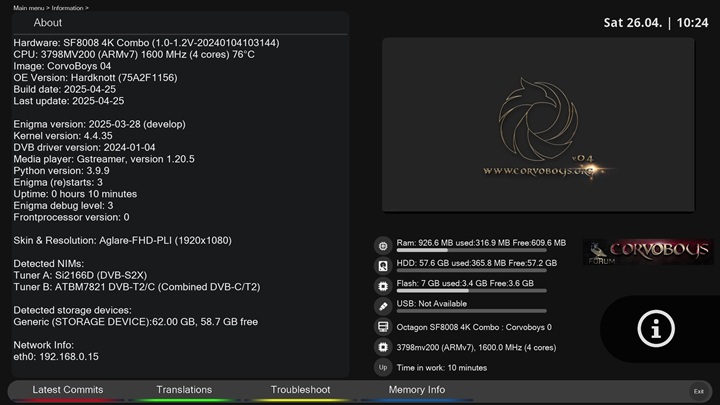
Task: Click the Kernel version: 4.4.35 line
Action: click(x=62, y=136)
